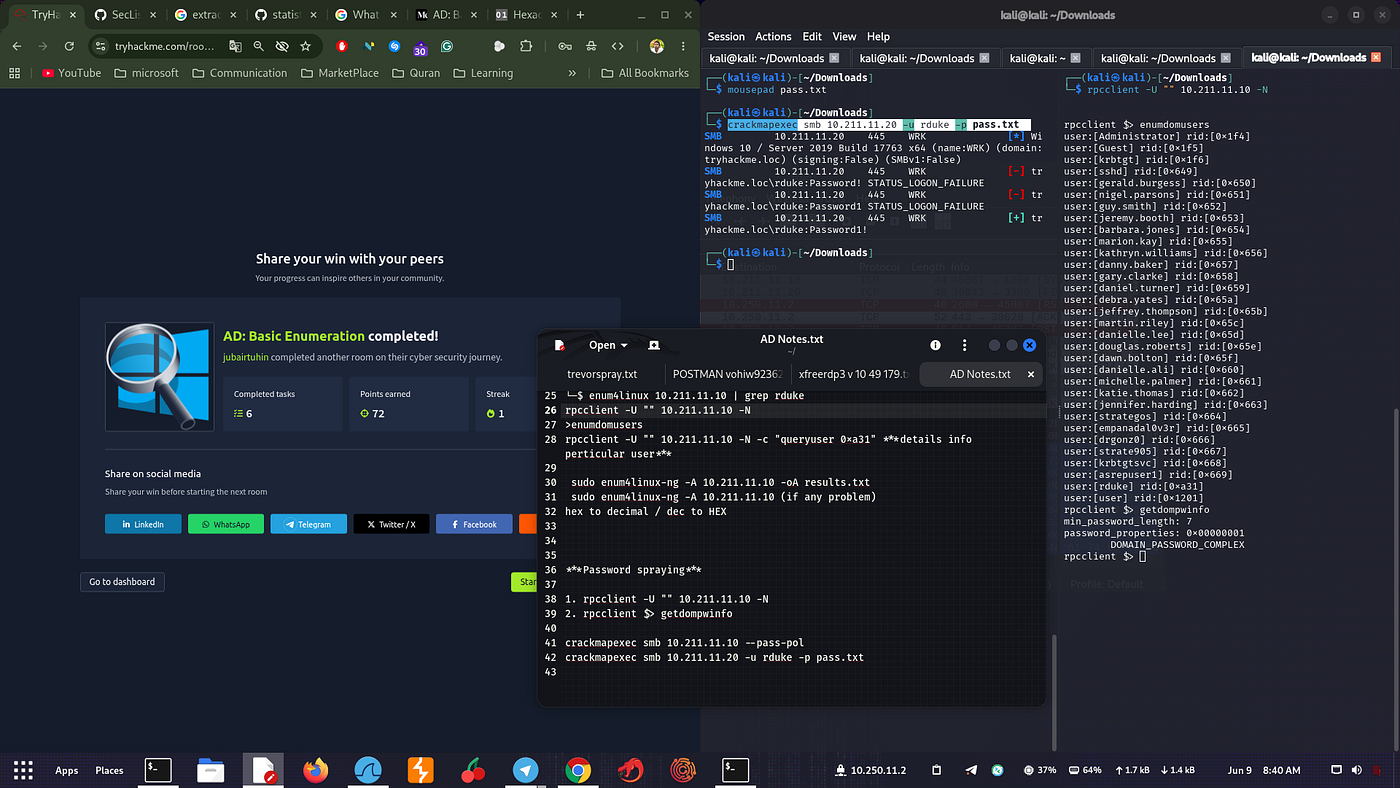The height and width of the screenshot is (788, 1400).
Task: Open the terminal Session menu
Action: pos(726,36)
